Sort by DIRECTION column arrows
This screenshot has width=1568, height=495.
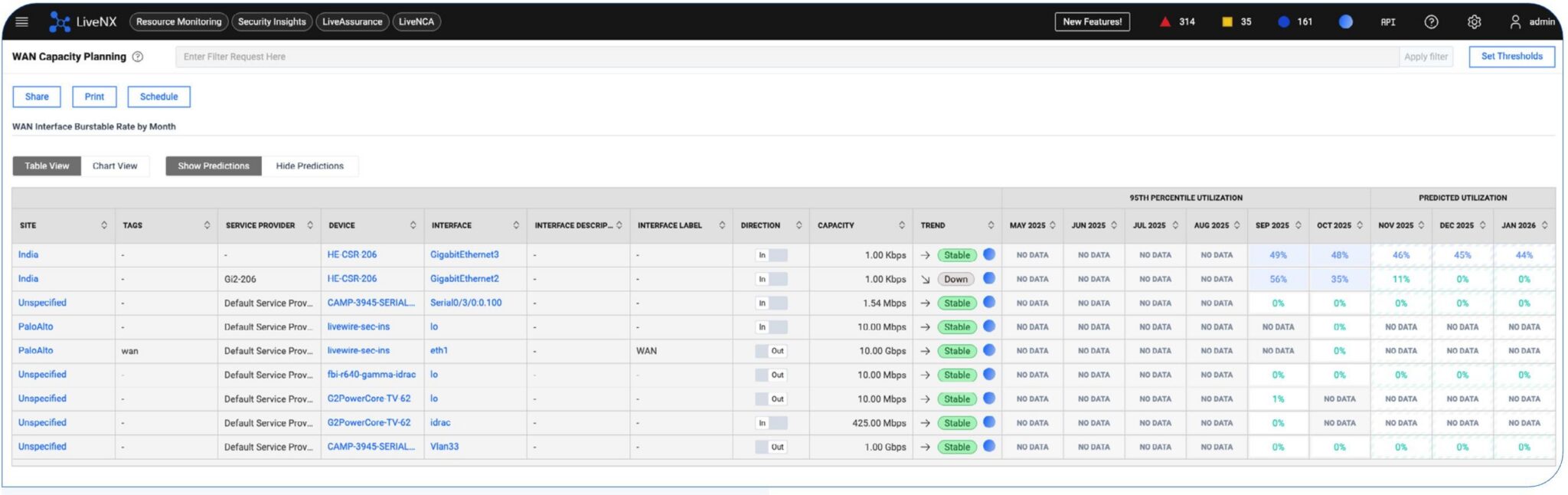point(799,225)
